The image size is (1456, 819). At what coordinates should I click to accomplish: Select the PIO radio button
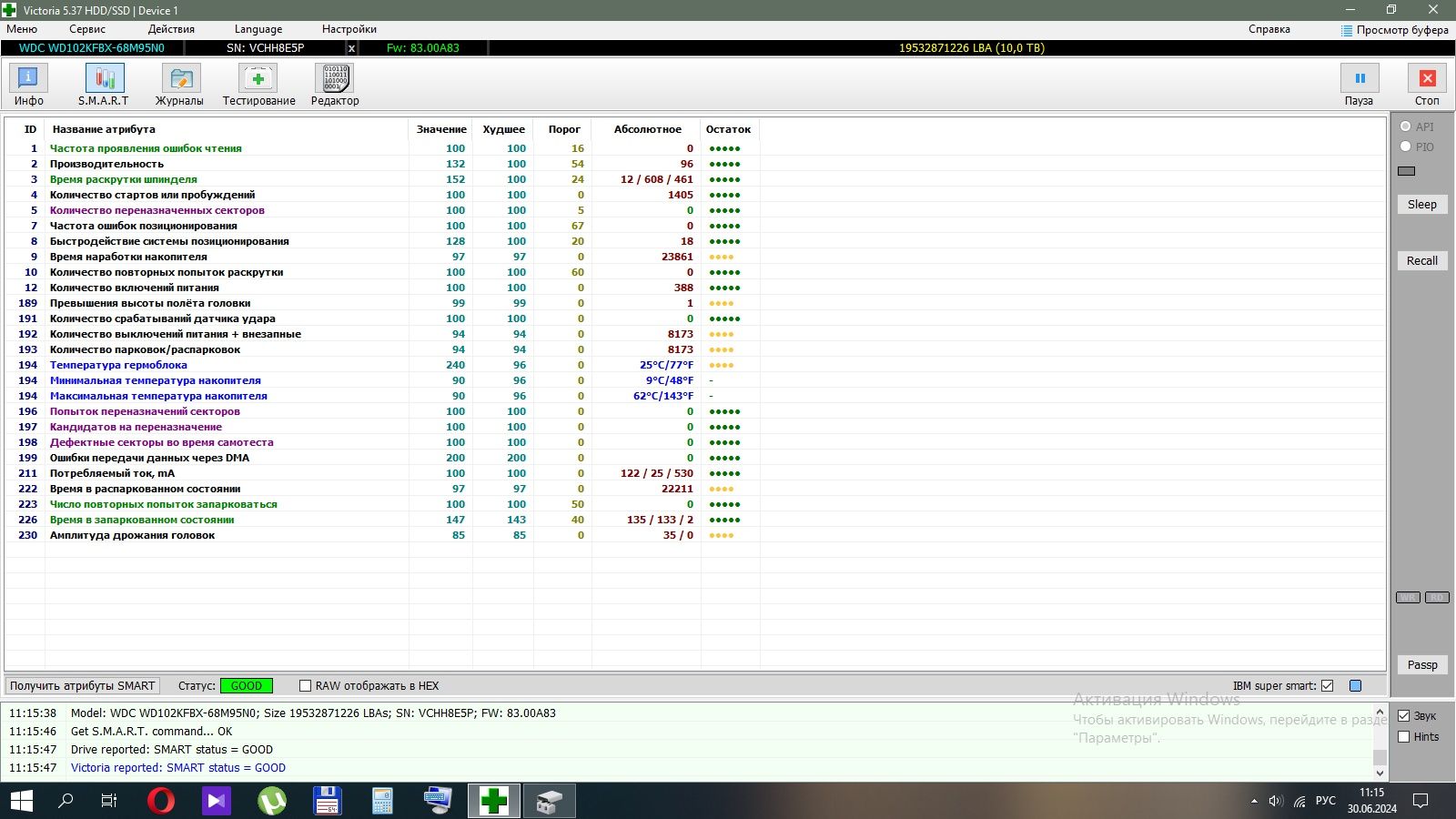(1406, 147)
